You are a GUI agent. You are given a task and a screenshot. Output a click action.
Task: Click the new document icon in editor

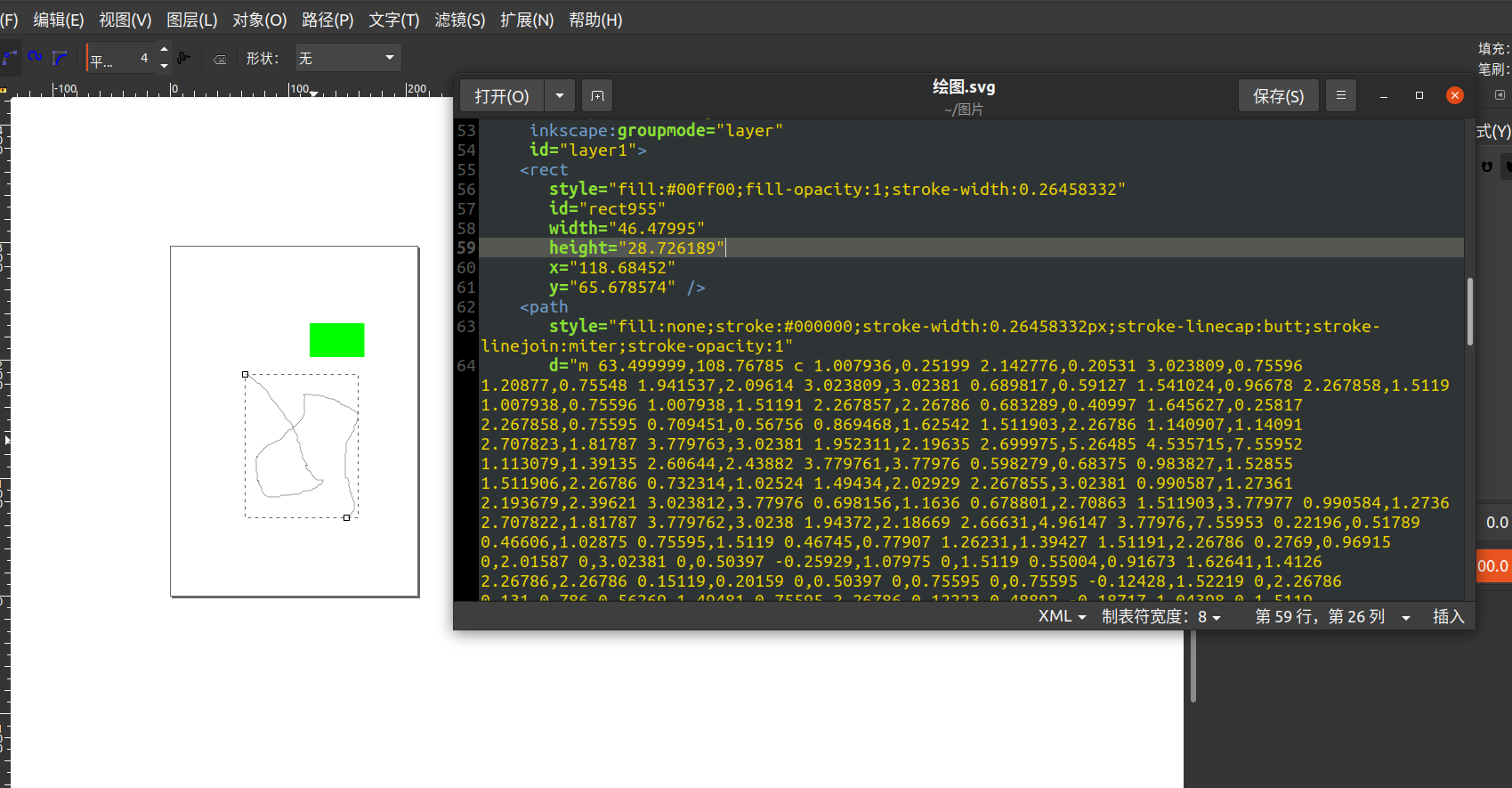597,95
